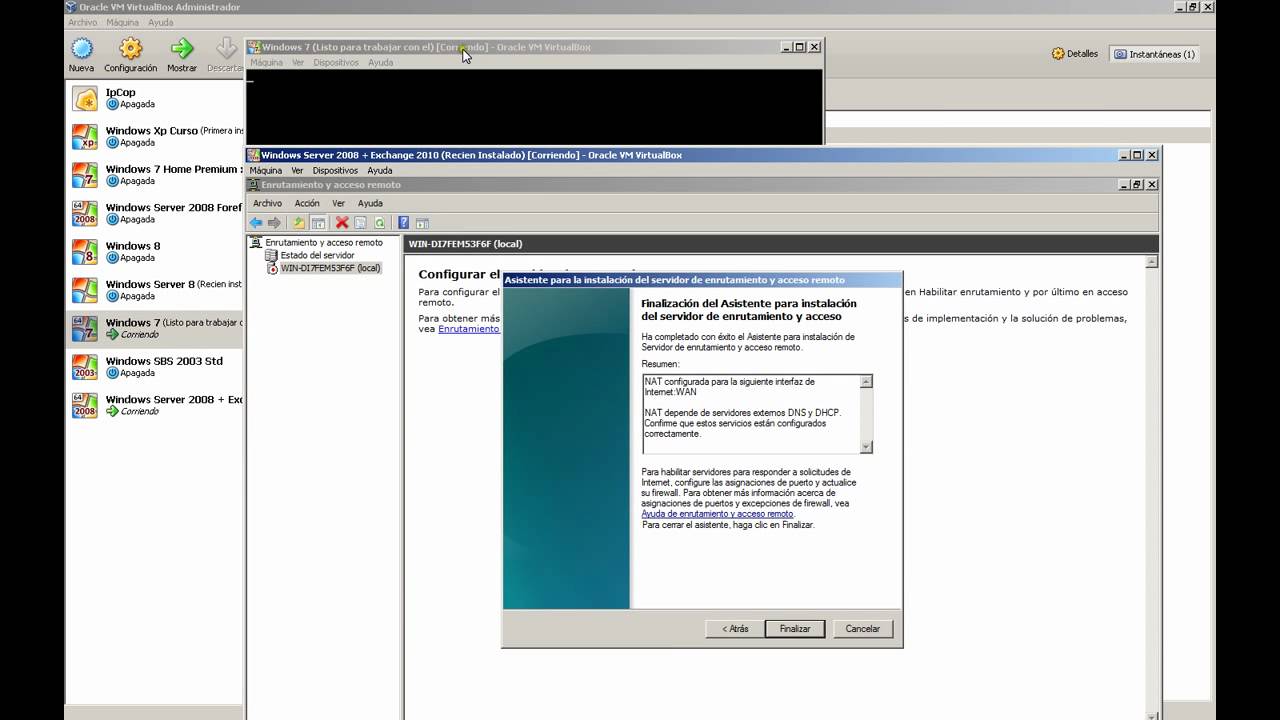Open Ayuda de enrutamiento y acceso remoto link

click(x=717, y=514)
